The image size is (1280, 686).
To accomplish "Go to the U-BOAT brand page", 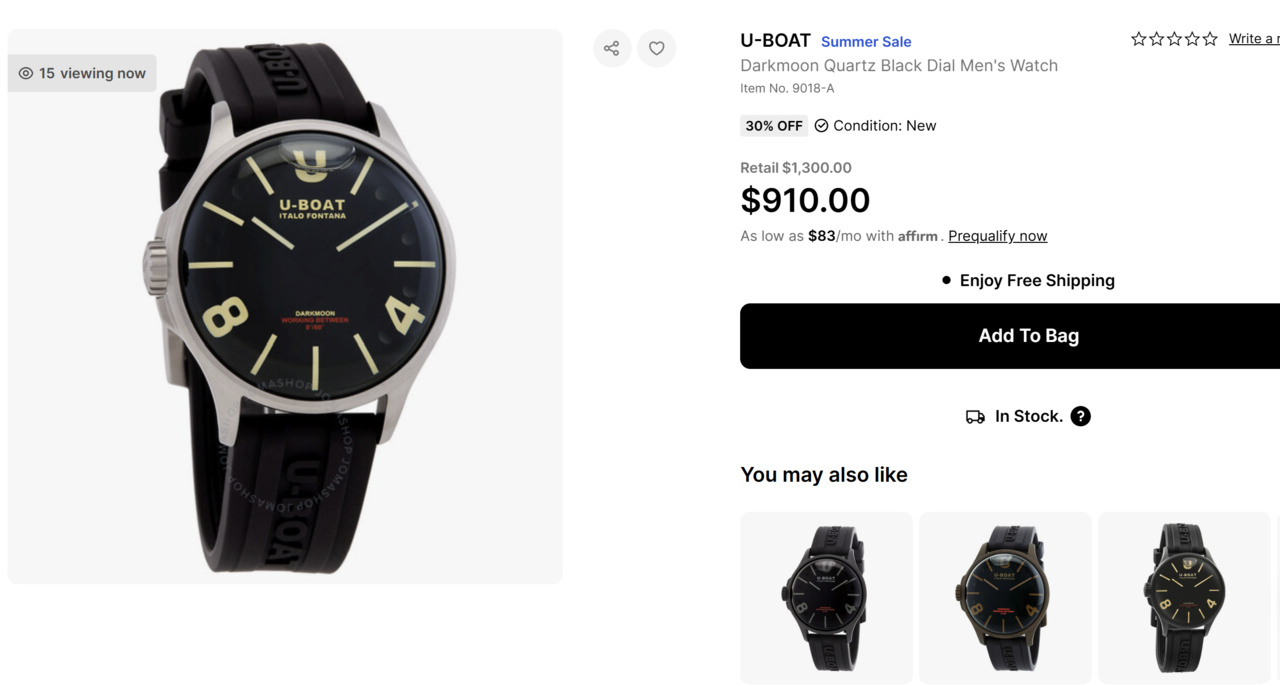I will coord(775,41).
